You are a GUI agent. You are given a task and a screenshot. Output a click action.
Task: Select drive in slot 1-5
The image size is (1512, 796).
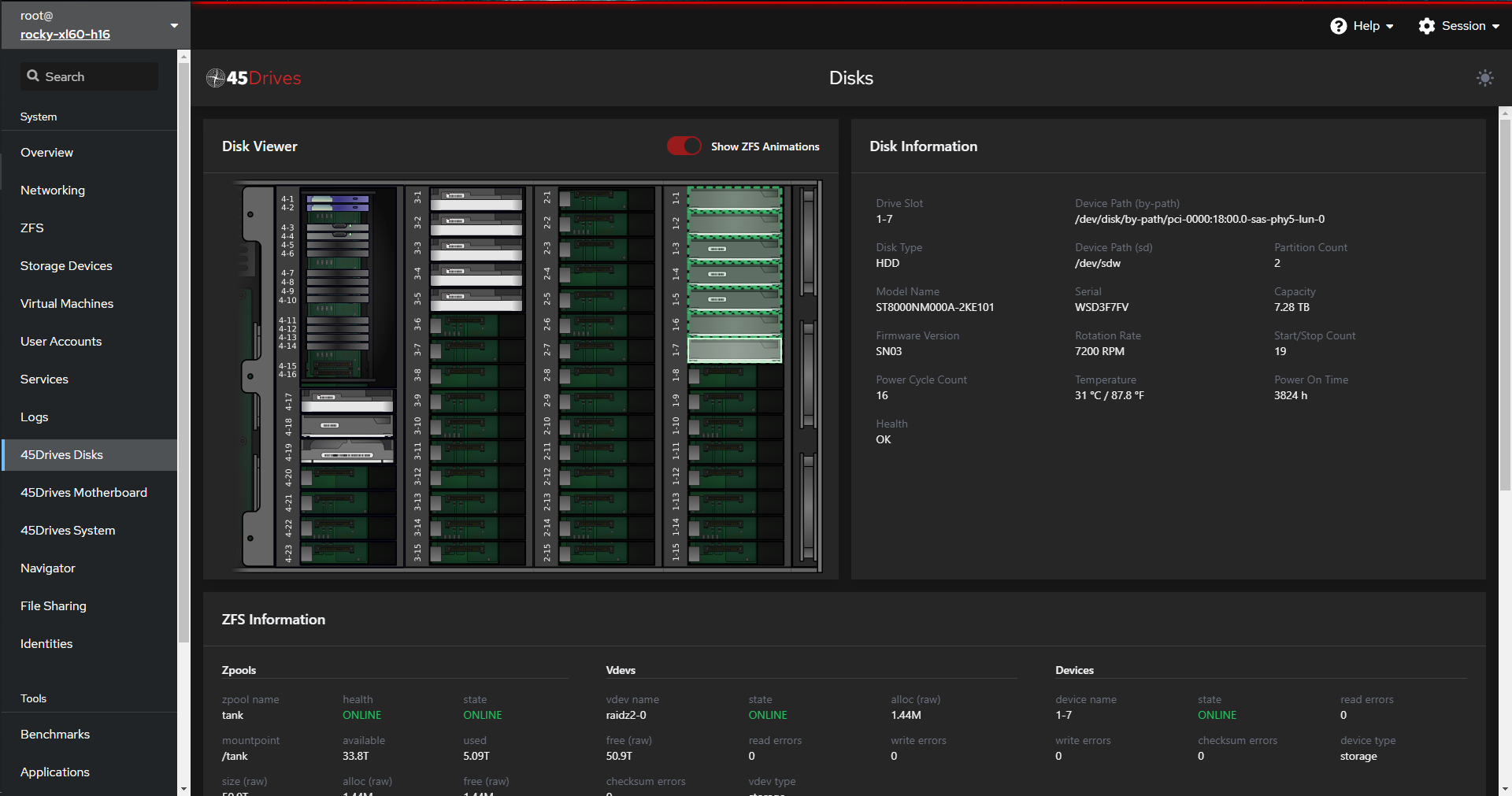[735, 299]
